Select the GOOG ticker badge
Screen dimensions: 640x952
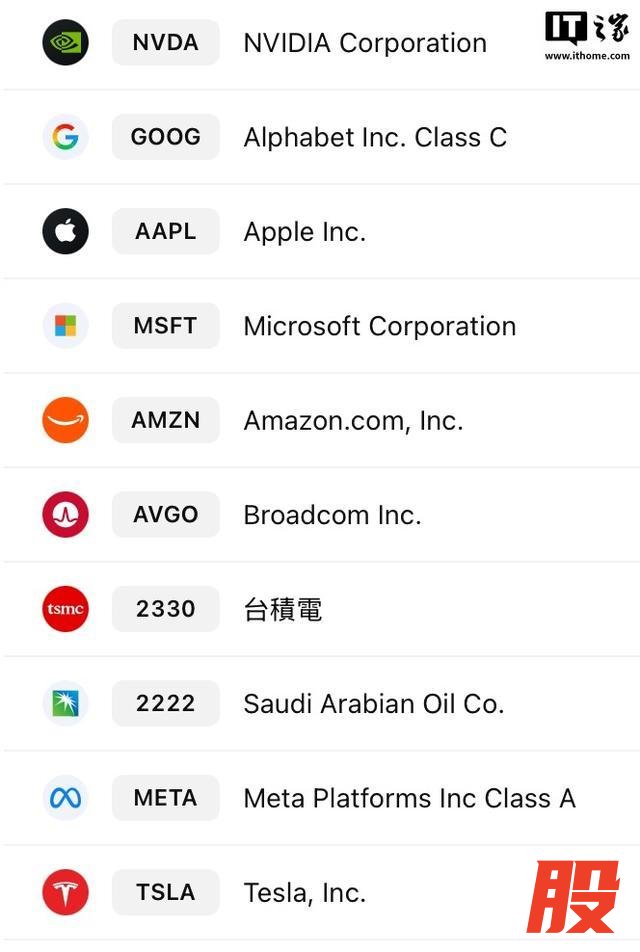pyautogui.click(x=165, y=137)
